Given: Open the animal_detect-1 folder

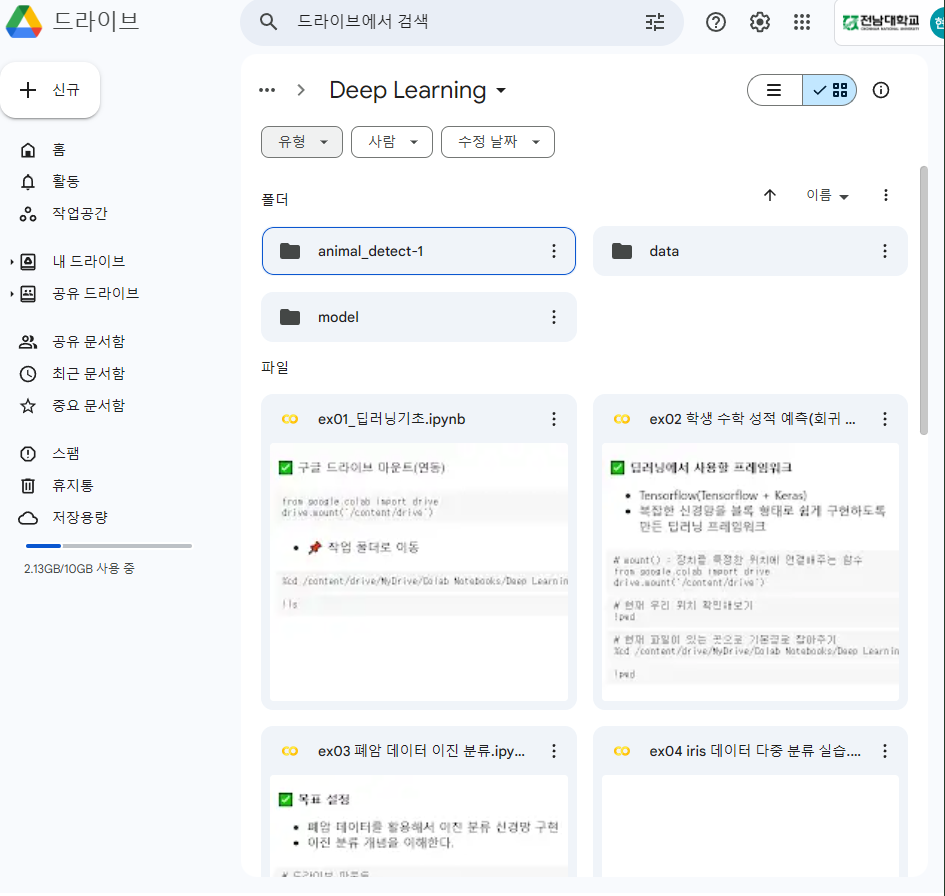Looking at the screenshot, I should click(x=419, y=251).
